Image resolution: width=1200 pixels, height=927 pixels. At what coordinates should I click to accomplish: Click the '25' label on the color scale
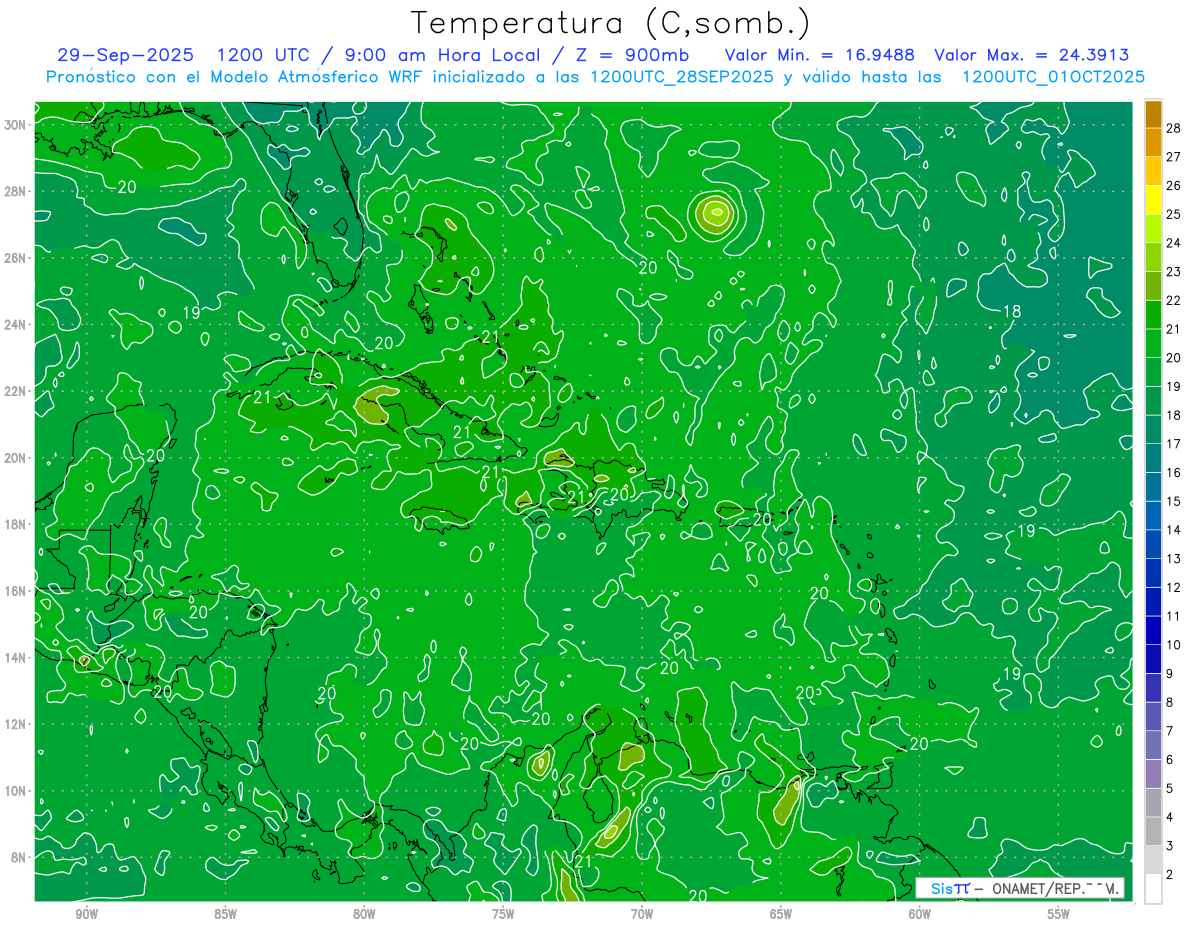pyautogui.click(x=1174, y=214)
